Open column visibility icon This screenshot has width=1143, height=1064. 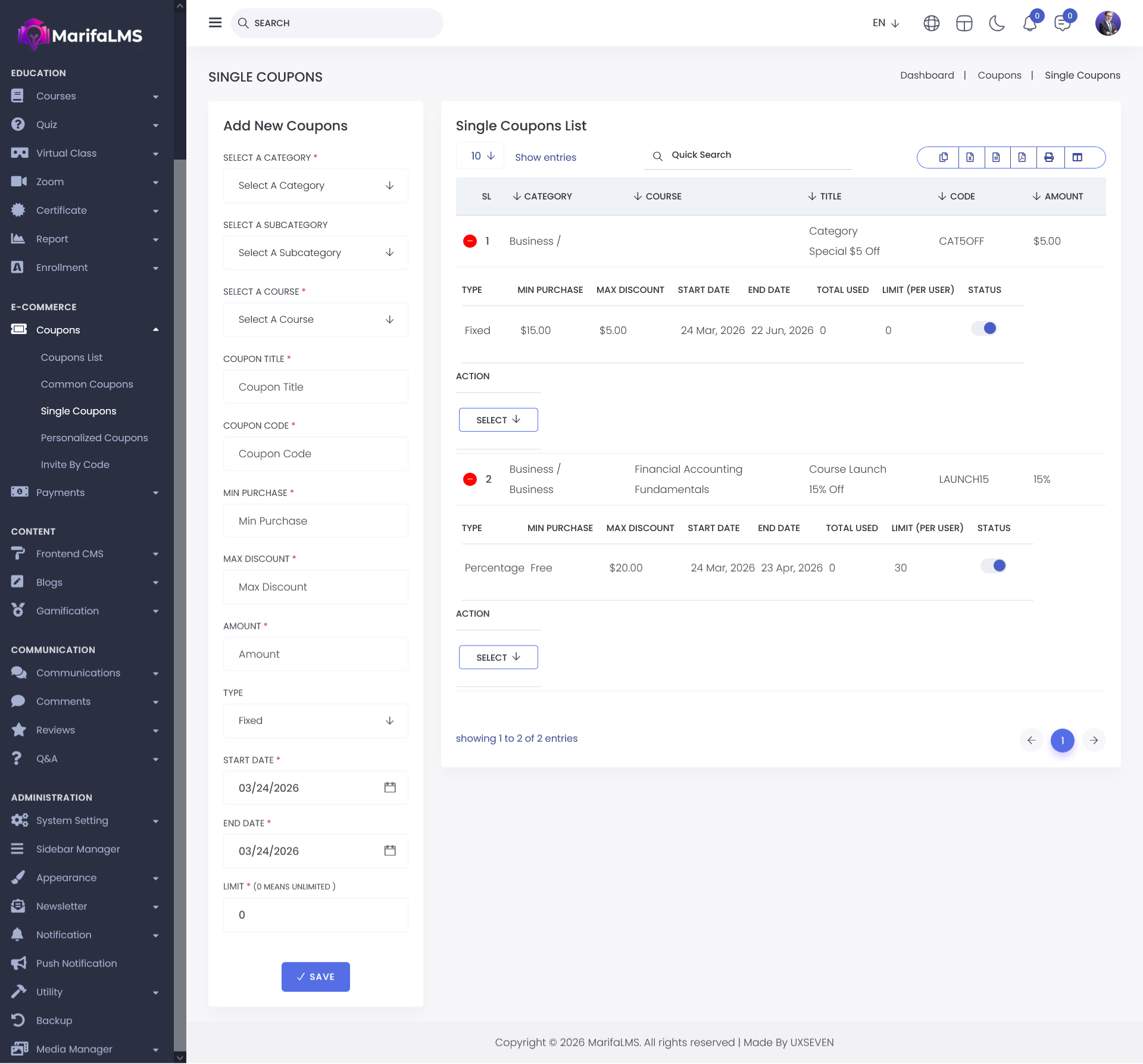1078,157
